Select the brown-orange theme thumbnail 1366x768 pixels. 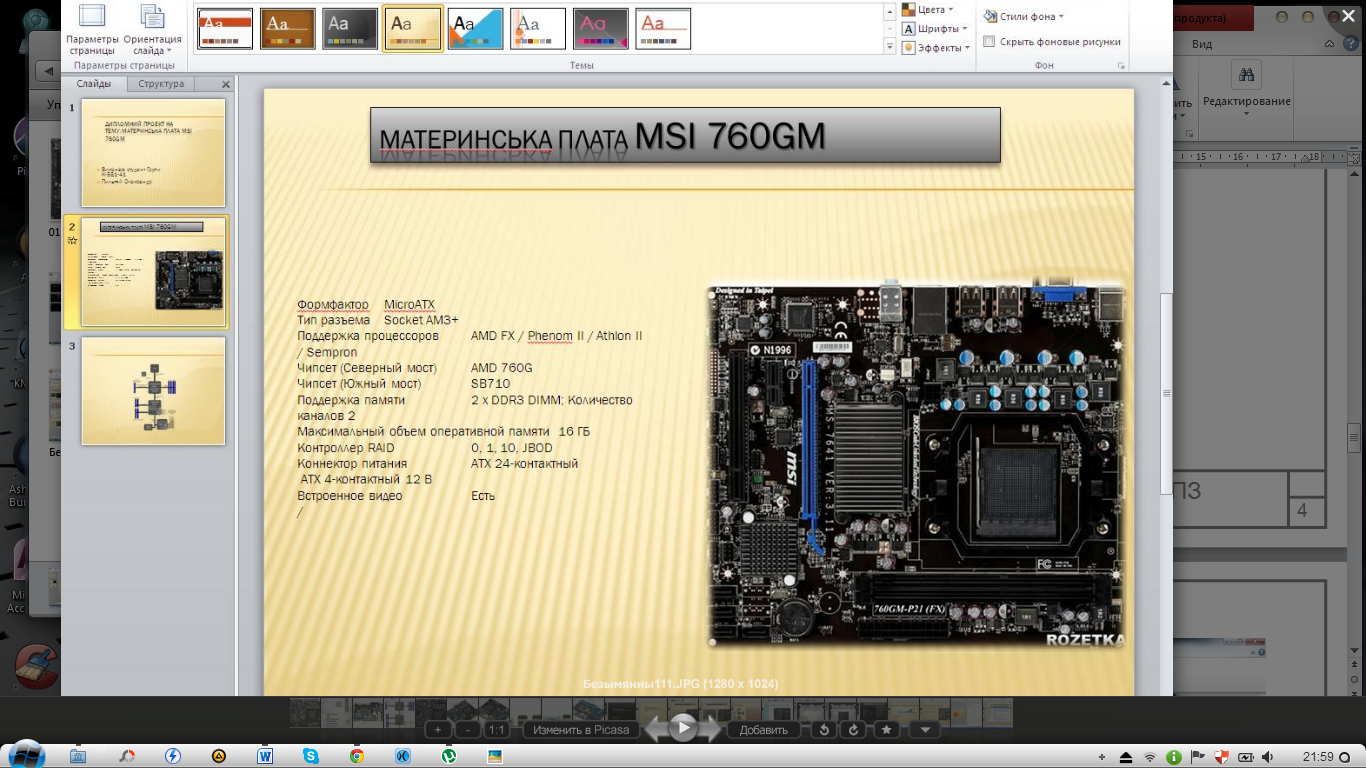pos(288,29)
